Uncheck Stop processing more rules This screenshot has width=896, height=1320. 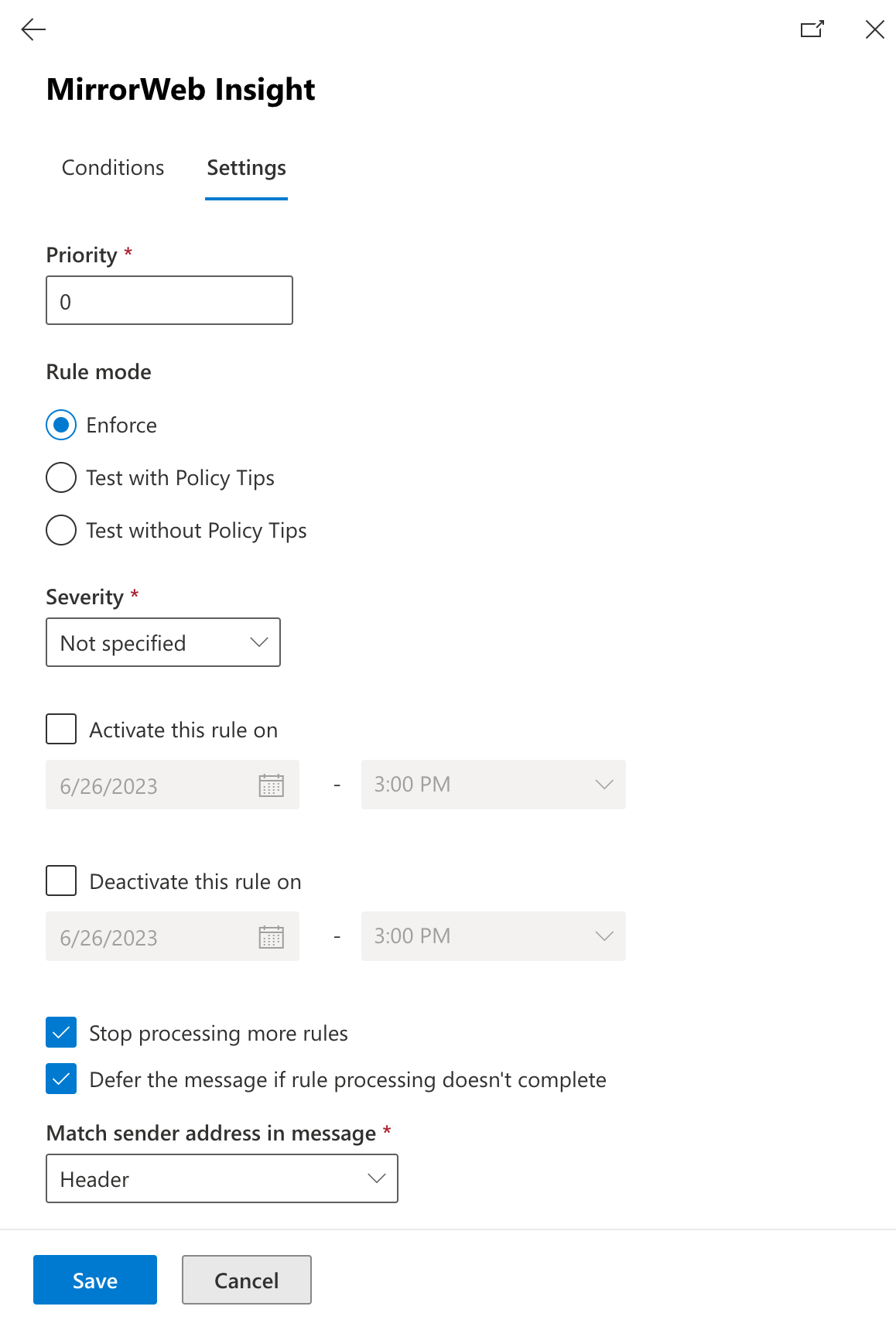pos(60,1032)
